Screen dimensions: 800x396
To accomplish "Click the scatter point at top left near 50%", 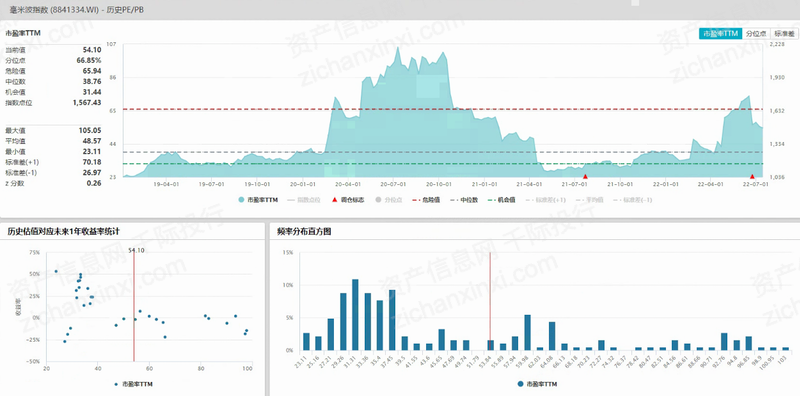I will pyautogui.click(x=56, y=271).
